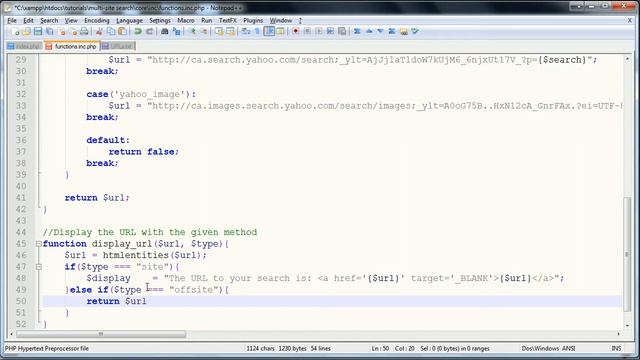Image resolution: width=640 pixels, height=360 pixels.
Task: Click 'Dos\Windows ANSI' status bar entry
Action: tap(548, 349)
